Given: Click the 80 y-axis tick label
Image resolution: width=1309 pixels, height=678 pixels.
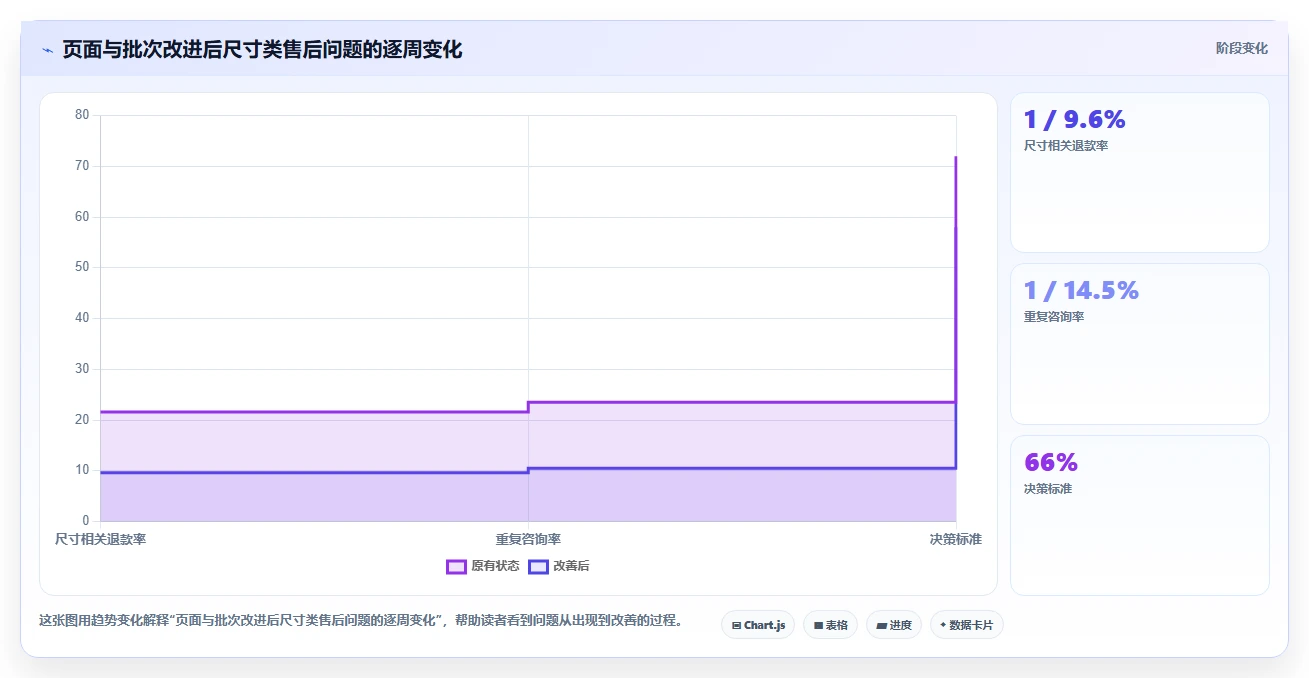Looking at the screenshot, I should pyautogui.click(x=82, y=115).
